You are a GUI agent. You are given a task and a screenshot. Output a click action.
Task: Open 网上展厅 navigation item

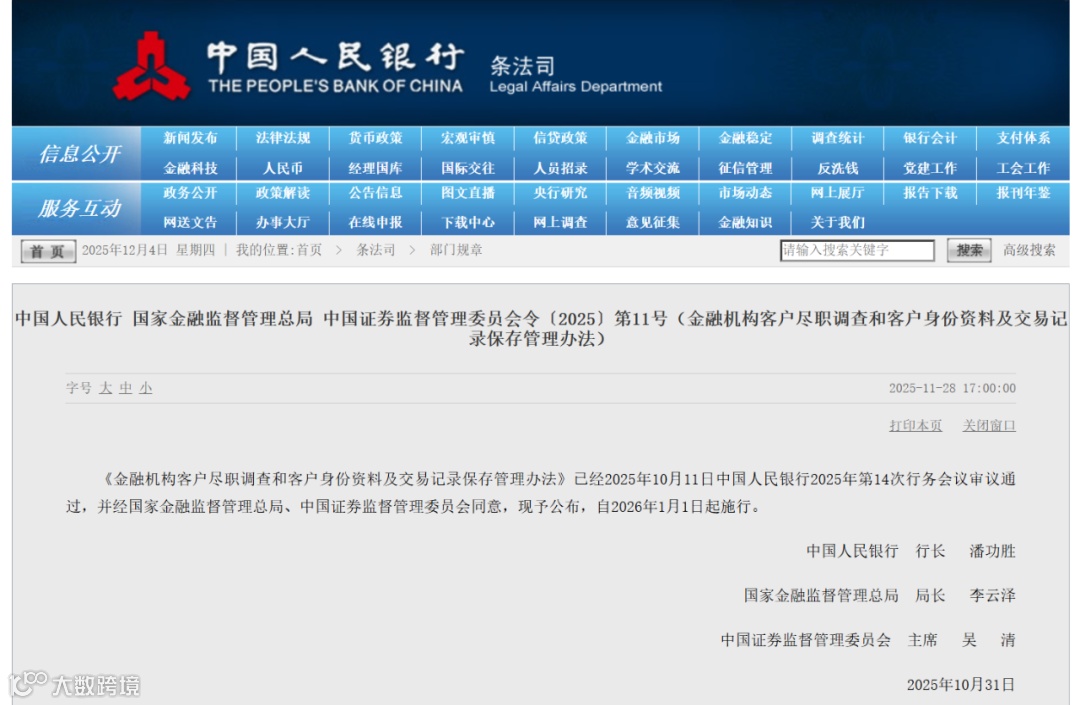coord(838,193)
